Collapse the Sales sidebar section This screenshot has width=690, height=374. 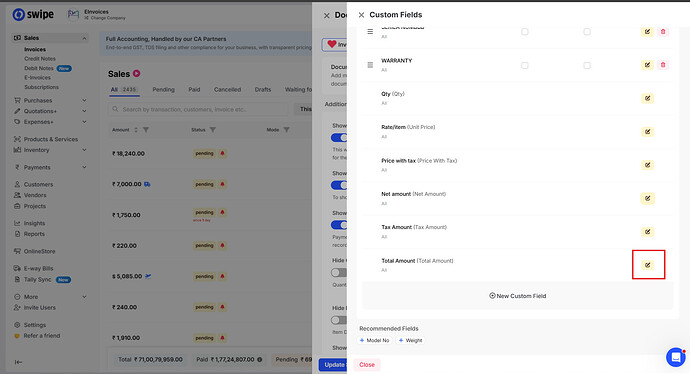pos(84,38)
